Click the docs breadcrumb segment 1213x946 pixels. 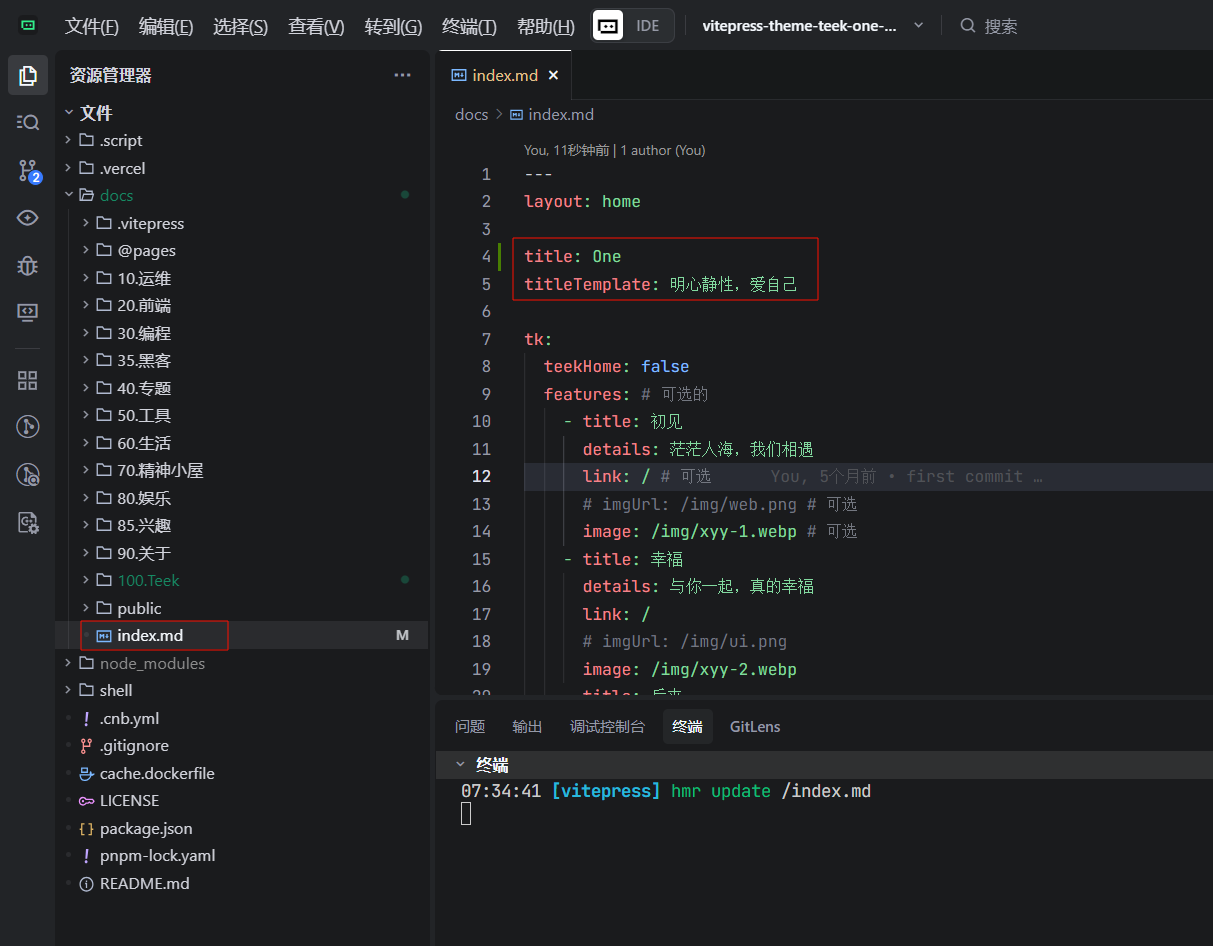[471, 114]
